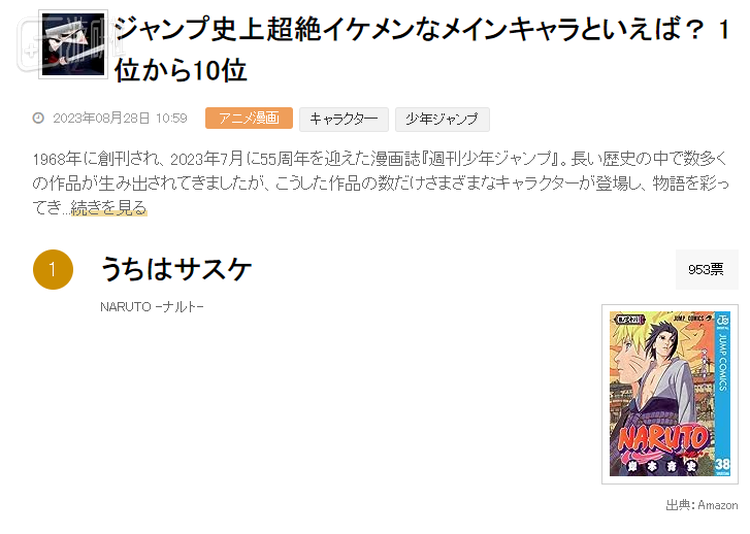Click the rank 1 gold circle badge

tap(53, 269)
